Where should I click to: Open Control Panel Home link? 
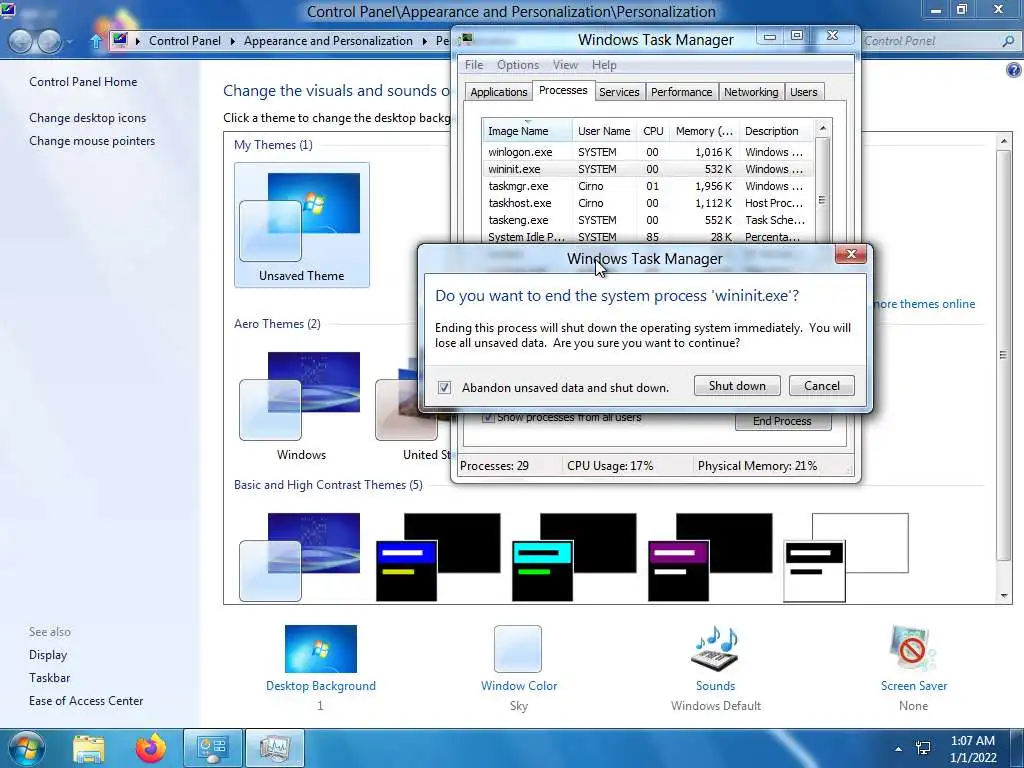[83, 82]
